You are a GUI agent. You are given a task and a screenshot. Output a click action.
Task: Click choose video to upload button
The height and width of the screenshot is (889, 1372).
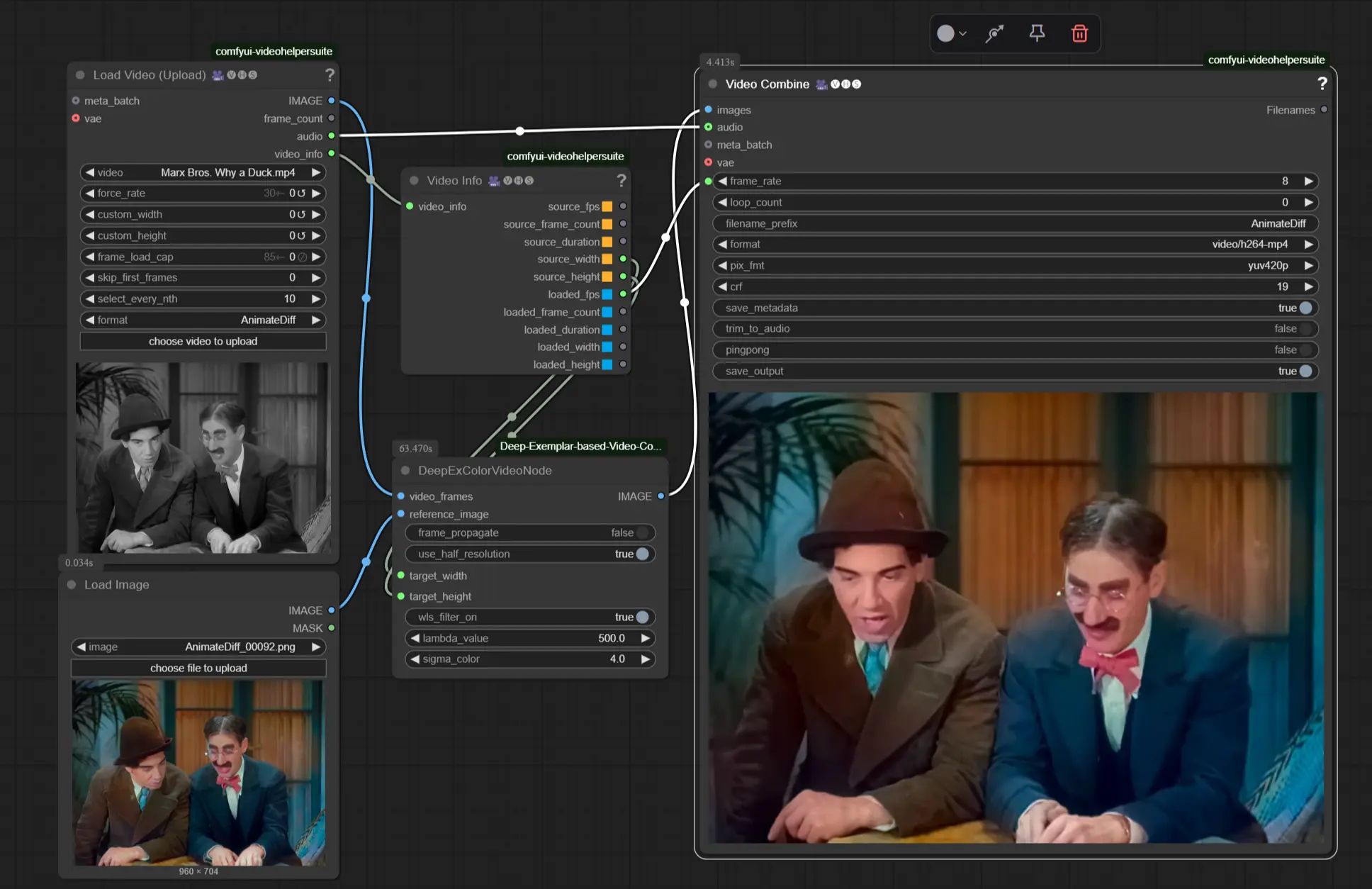coord(203,342)
